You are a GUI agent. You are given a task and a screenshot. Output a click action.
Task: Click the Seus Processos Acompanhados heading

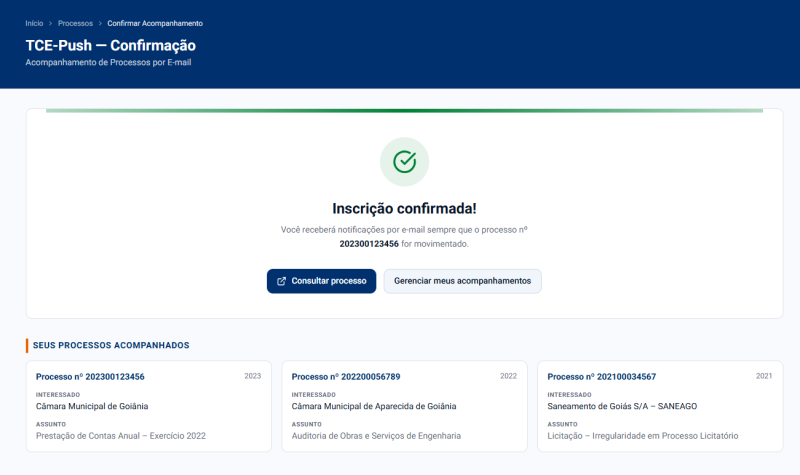111,345
